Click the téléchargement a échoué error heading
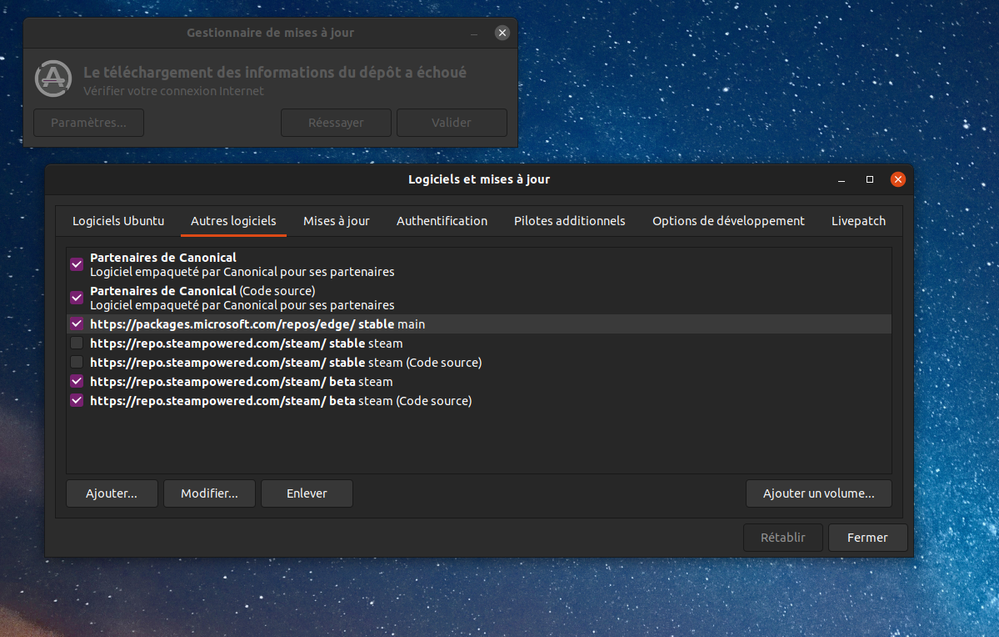 [x=275, y=73]
